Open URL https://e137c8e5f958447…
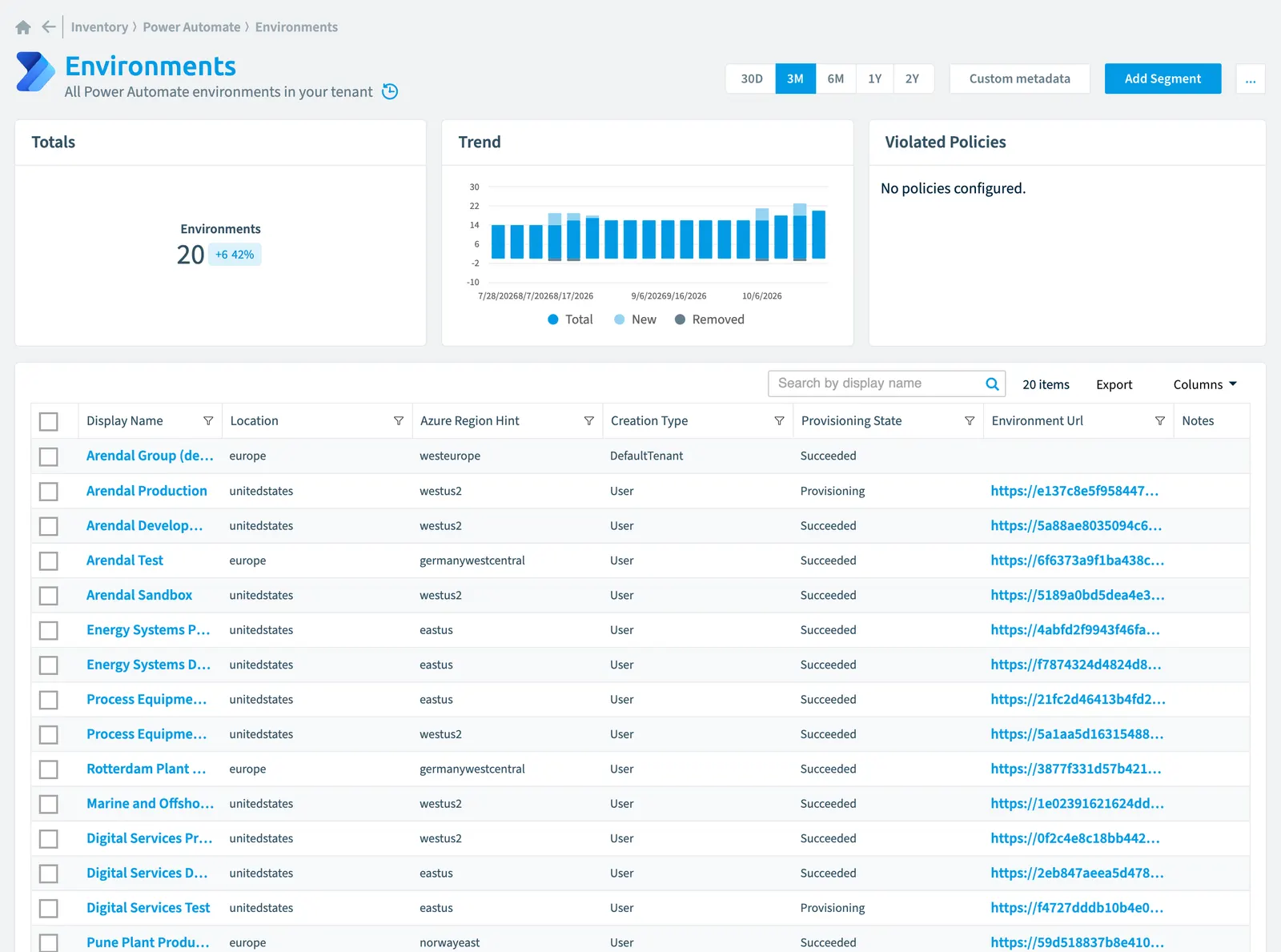Image resolution: width=1281 pixels, height=952 pixels. tap(1074, 492)
